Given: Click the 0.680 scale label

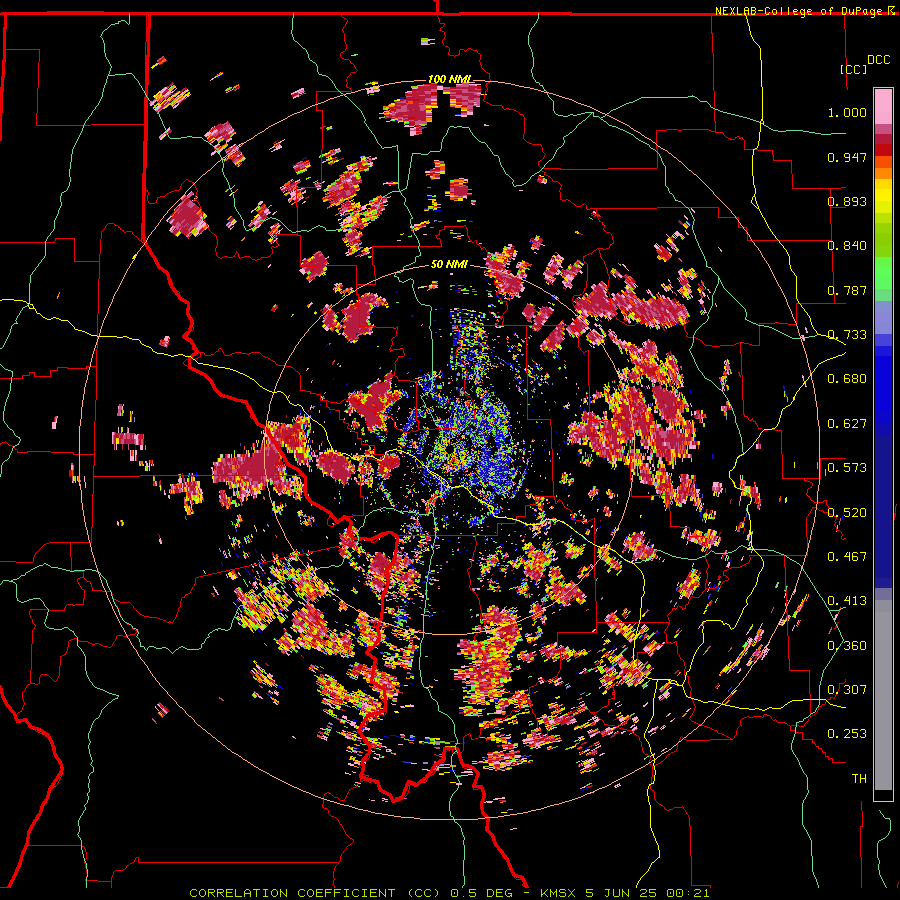Looking at the screenshot, I should click(847, 379).
